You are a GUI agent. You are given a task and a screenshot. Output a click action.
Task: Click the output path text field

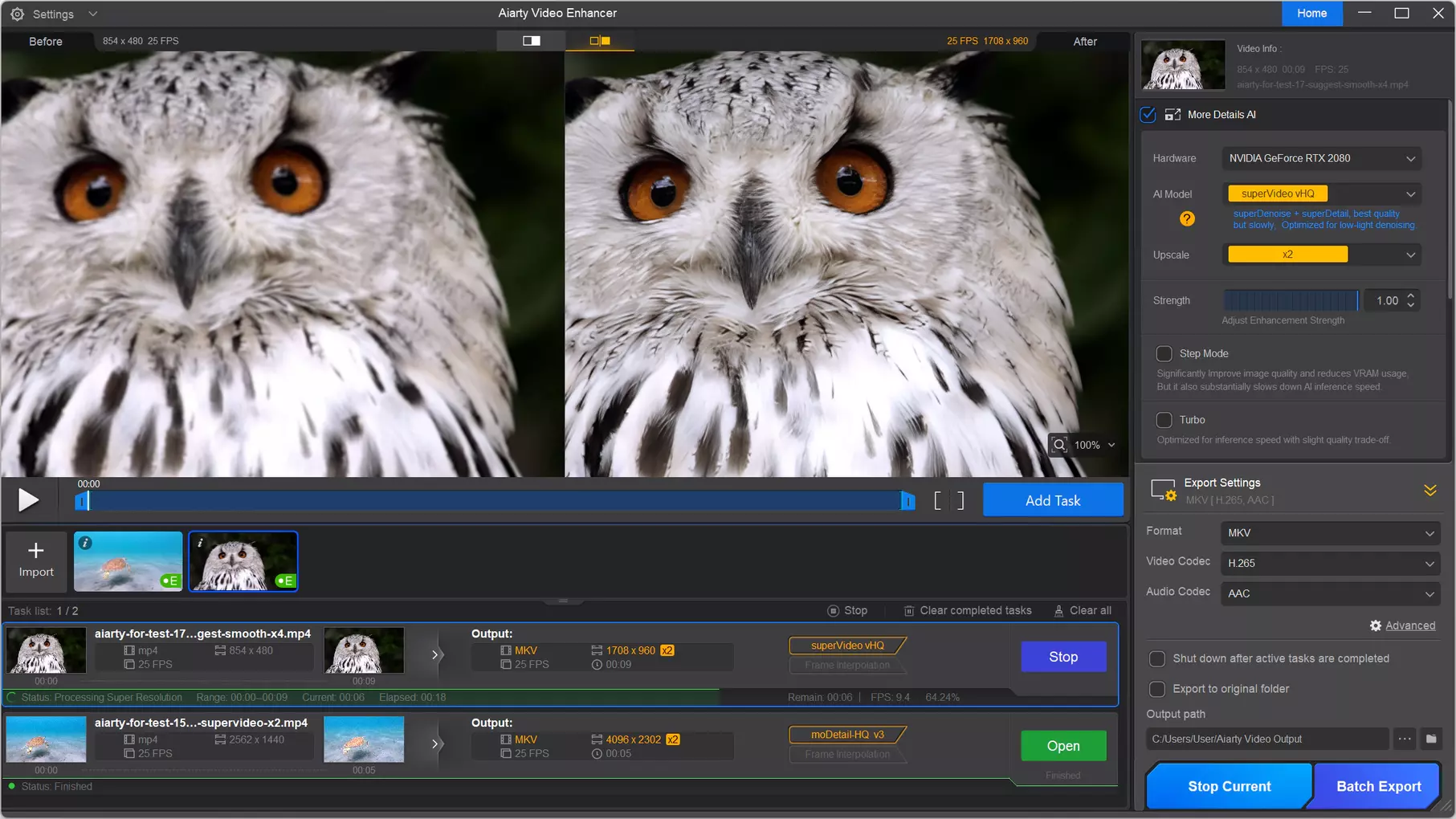(x=1267, y=739)
